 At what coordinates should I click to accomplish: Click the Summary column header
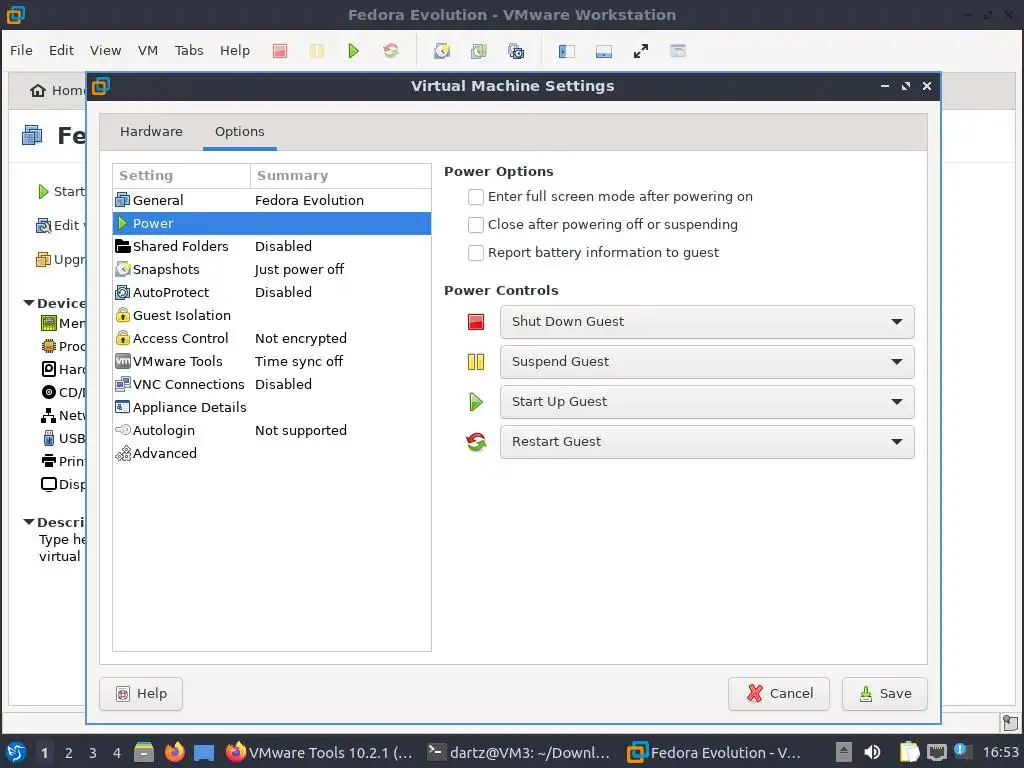click(340, 176)
